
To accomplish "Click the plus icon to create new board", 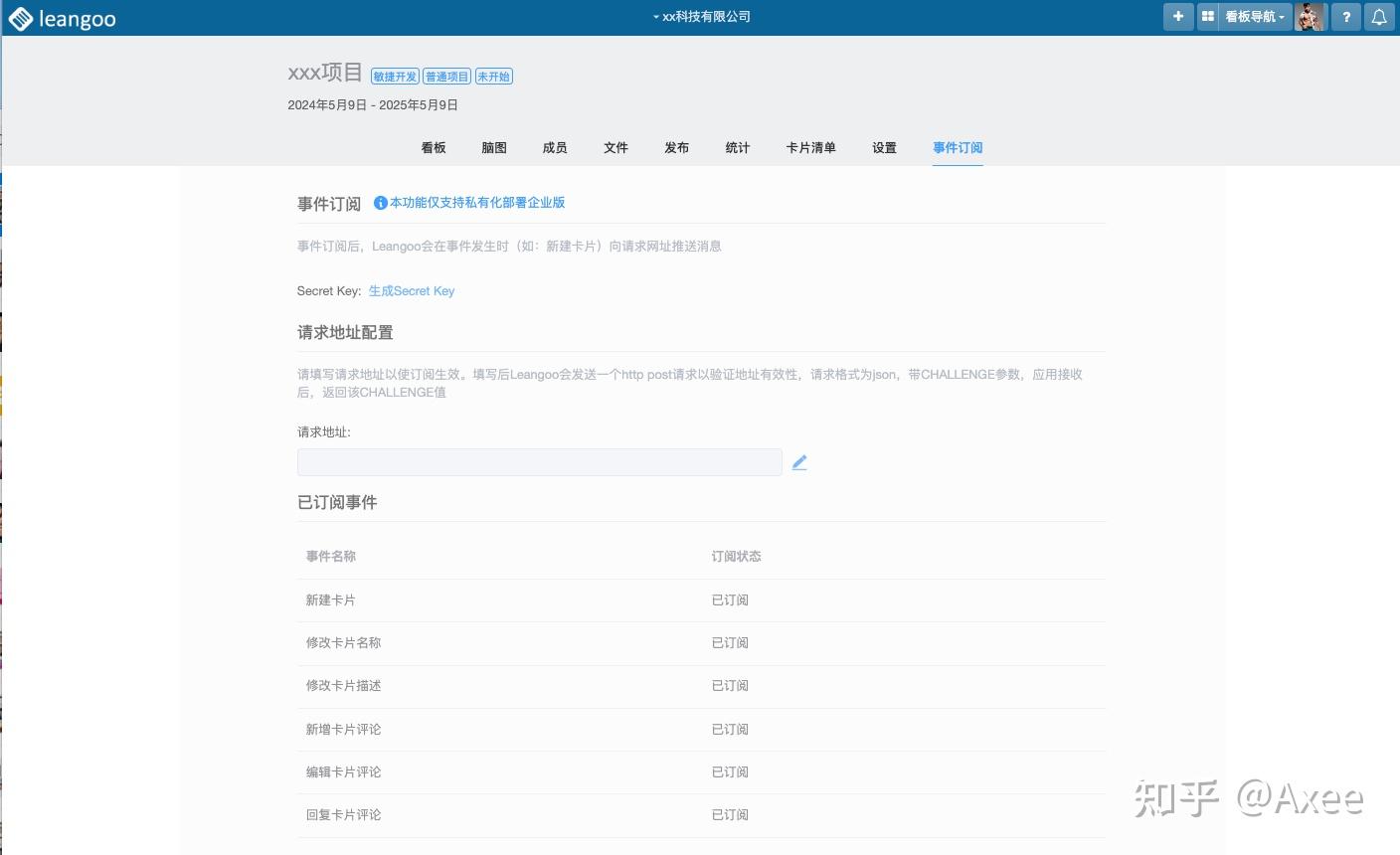I will 1177,17.
